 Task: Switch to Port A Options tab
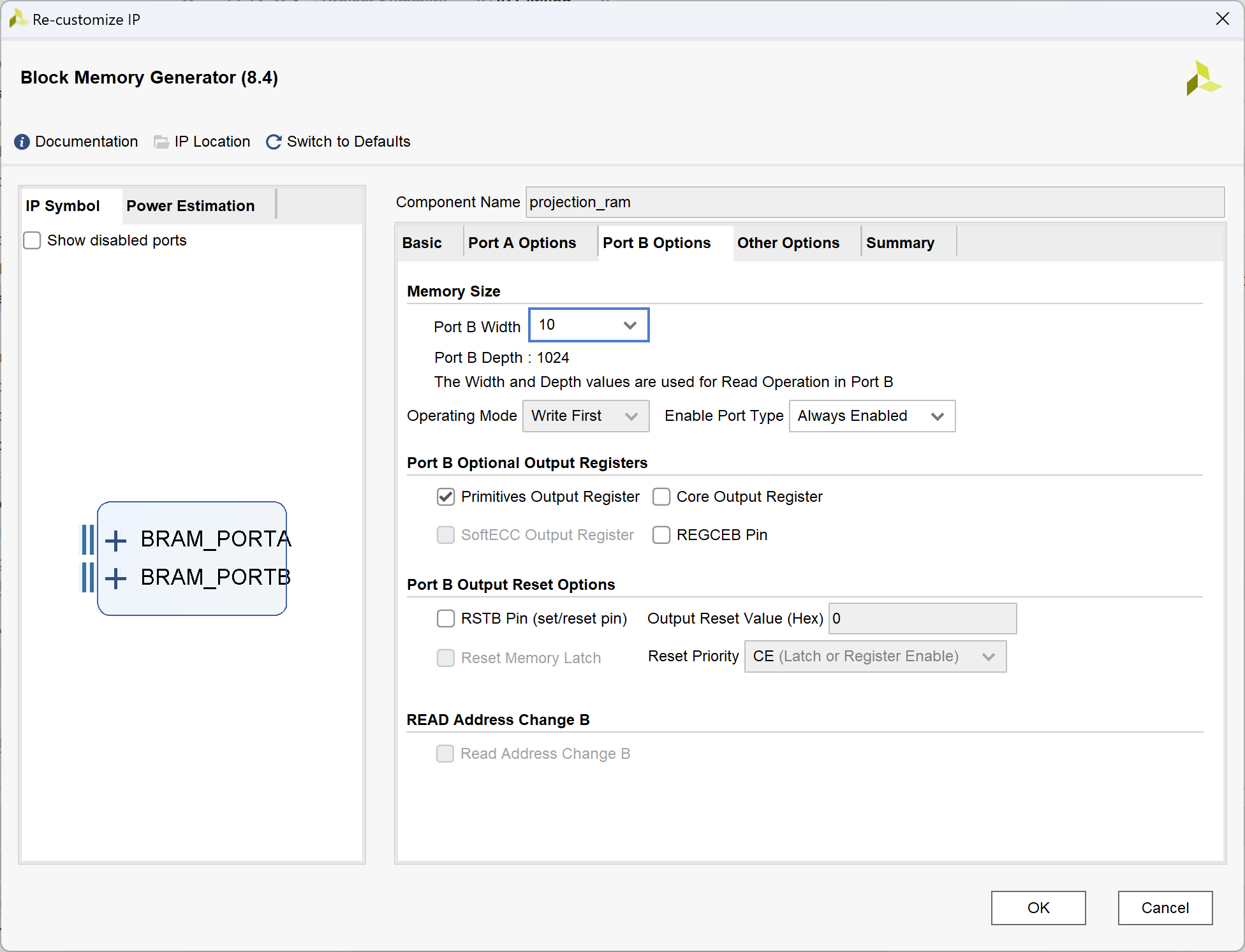pos(522,243)
